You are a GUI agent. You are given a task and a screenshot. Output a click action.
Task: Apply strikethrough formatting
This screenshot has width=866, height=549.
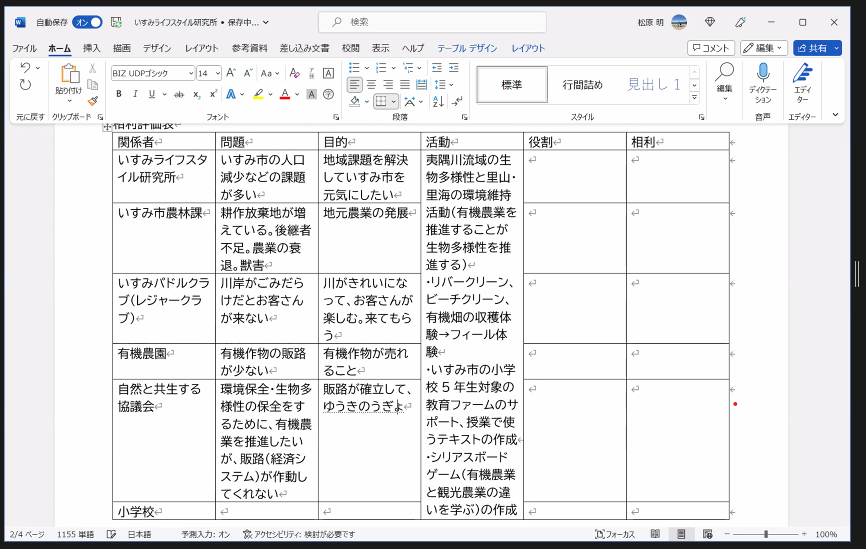point(179,94)
